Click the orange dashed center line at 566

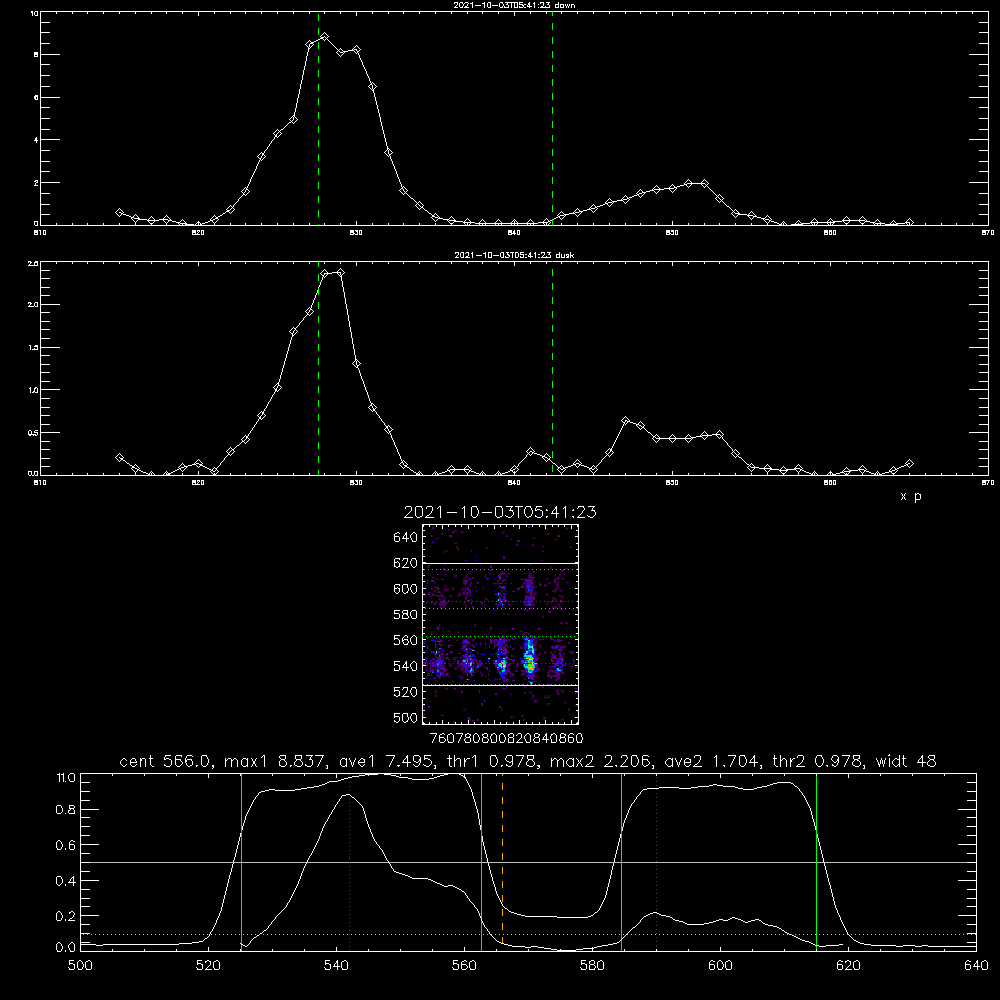[x=503, y=861]
